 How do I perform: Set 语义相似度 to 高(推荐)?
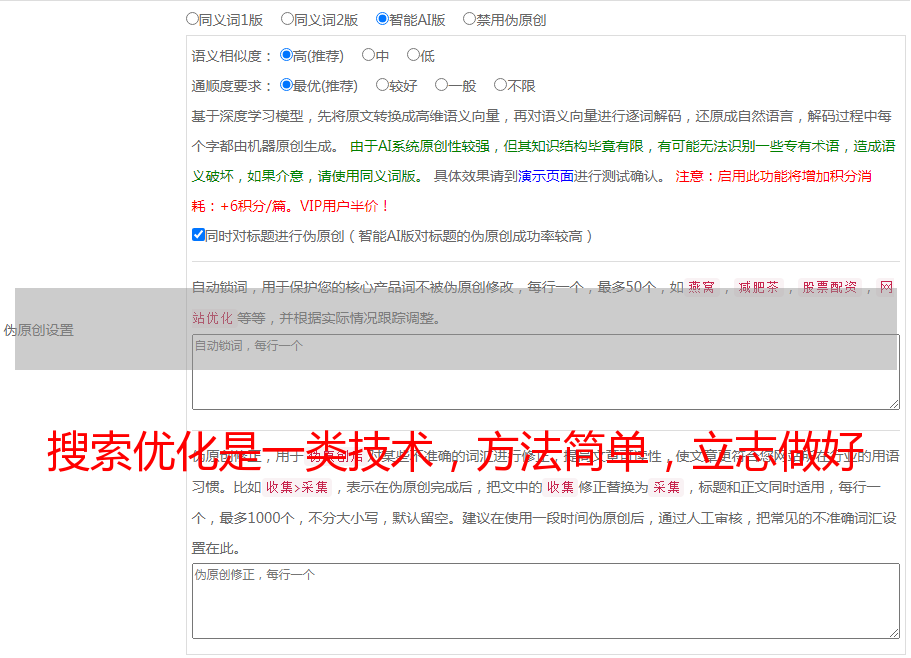coord(286,56)
